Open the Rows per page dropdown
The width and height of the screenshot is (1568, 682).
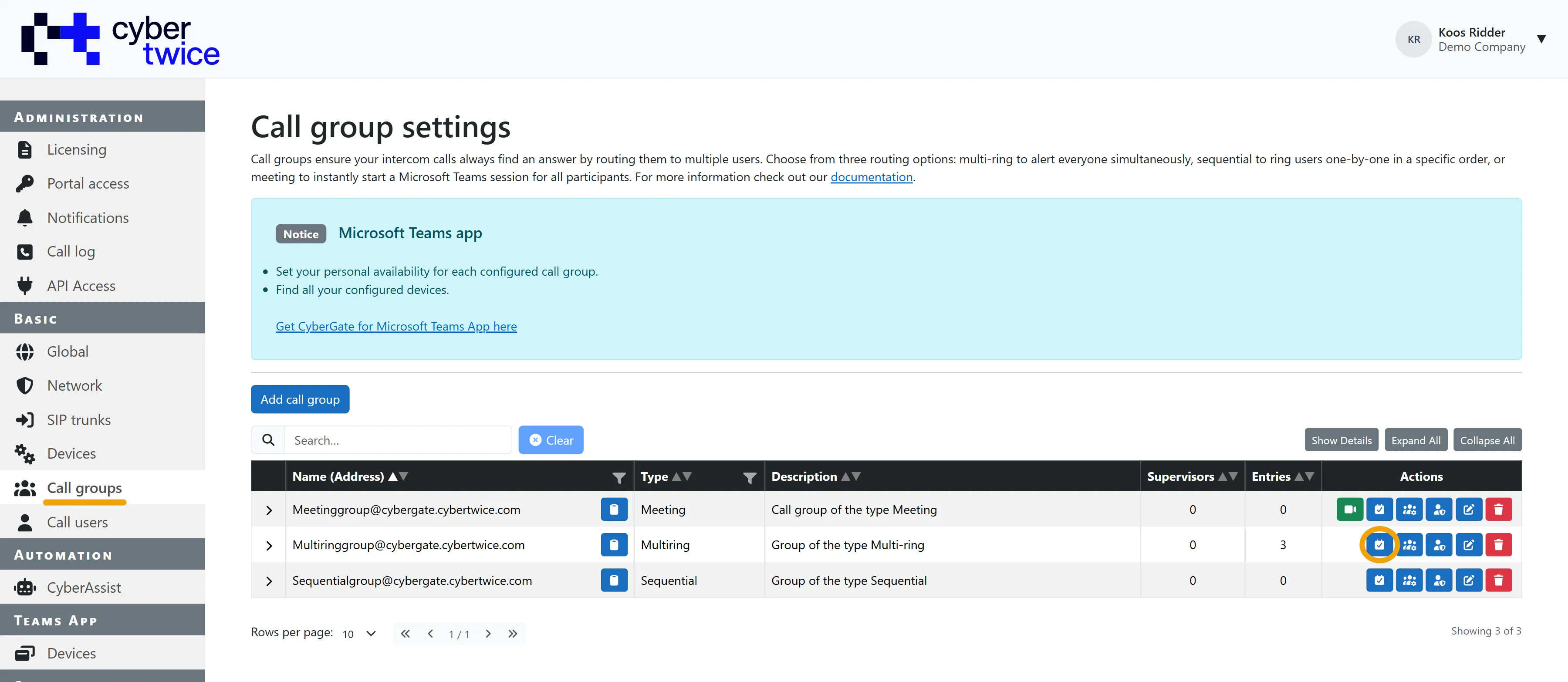coord(359,633)
